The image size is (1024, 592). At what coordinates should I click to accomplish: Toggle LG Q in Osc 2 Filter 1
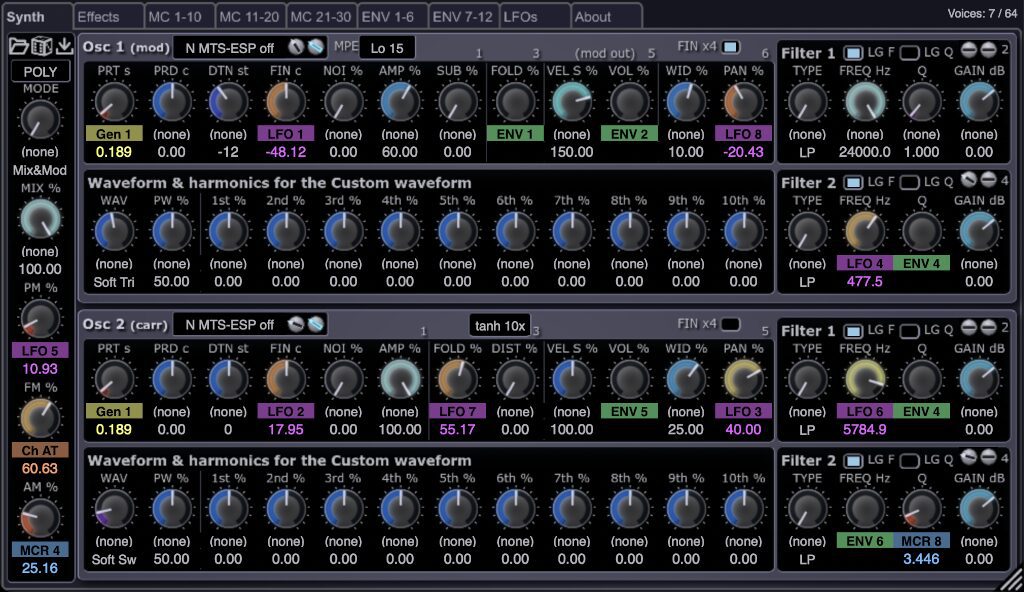[910, 331]
